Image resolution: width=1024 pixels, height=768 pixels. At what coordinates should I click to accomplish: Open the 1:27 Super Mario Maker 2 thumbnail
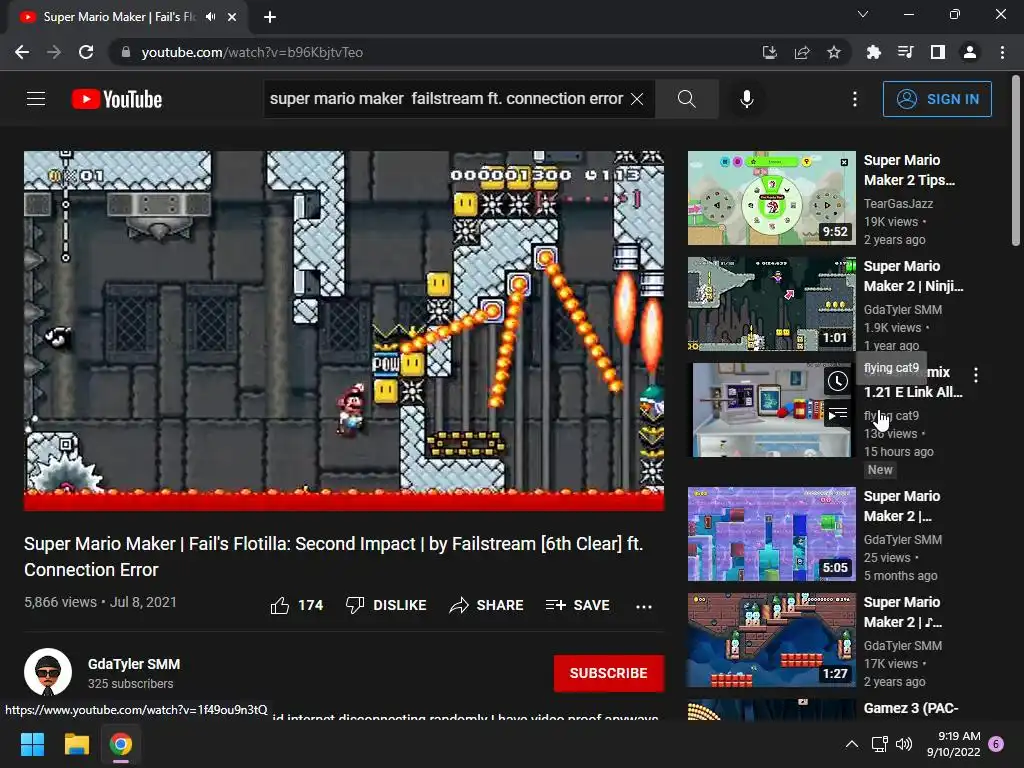coord(772,640)
